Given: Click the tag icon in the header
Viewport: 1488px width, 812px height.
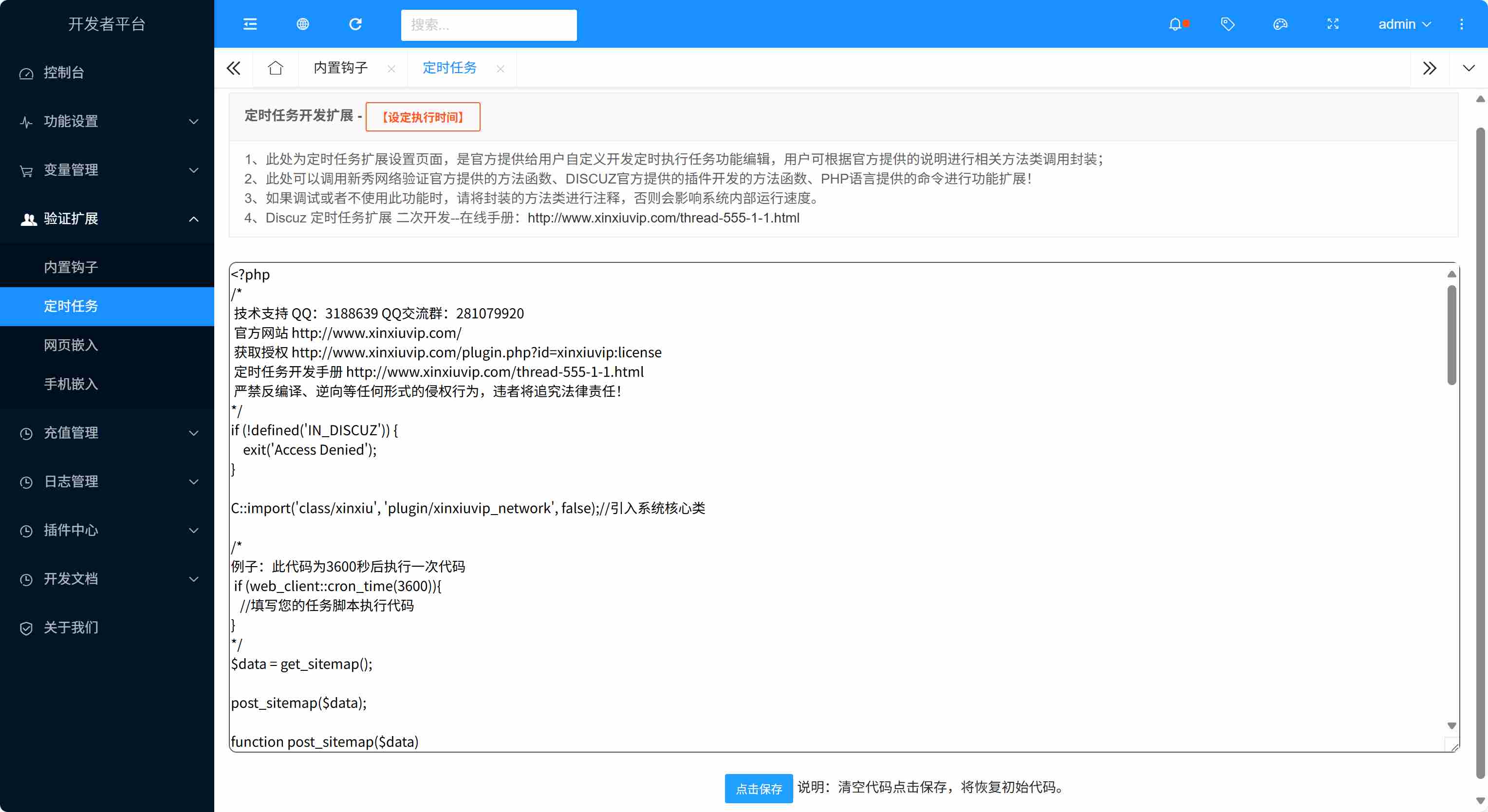Looking at the screenshot, I should (x=1228, y=24).
